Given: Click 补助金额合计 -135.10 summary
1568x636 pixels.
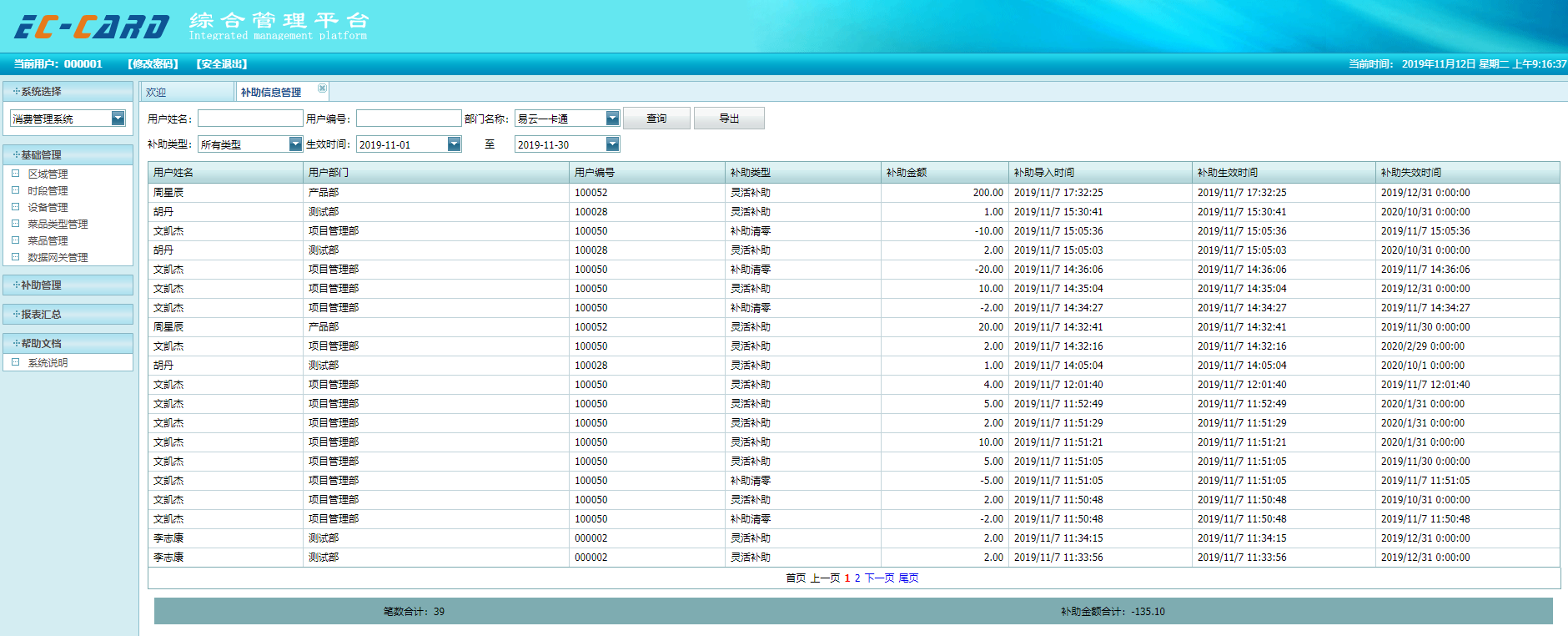Looking at the screenshot, I should pyautogui.click(x=1113, y=612).
